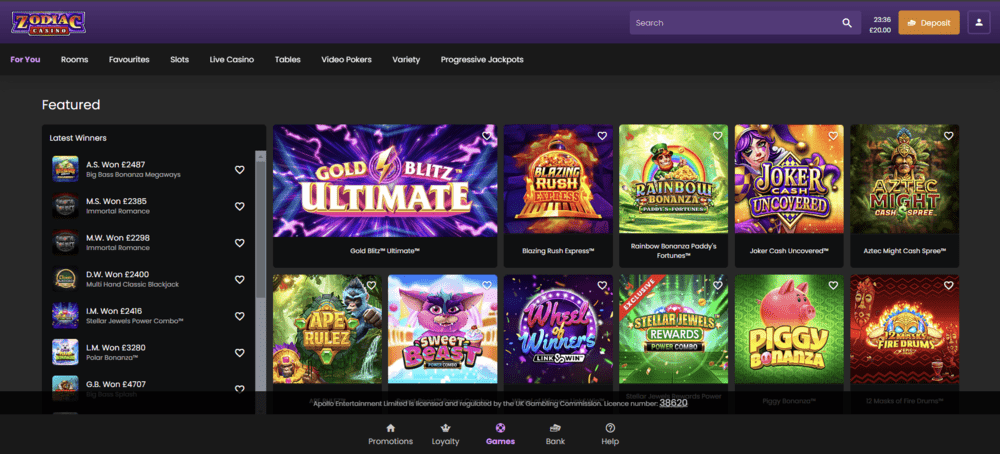Favourite the M.S. Won £2385 game
This screenshot has height=454, width=1000.
(x=240, y=206)
